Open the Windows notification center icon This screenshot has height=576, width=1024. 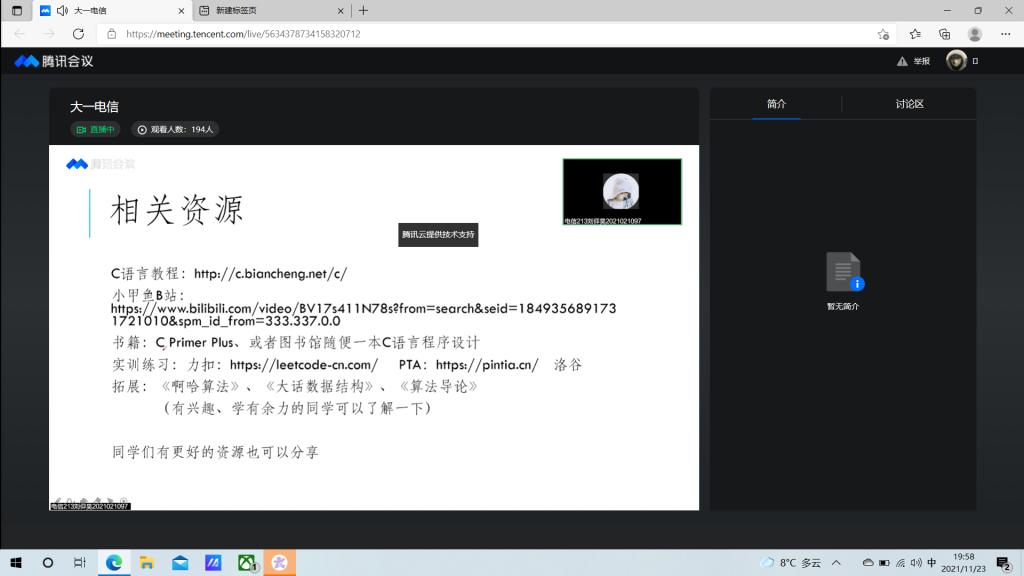click(1003, 563)
